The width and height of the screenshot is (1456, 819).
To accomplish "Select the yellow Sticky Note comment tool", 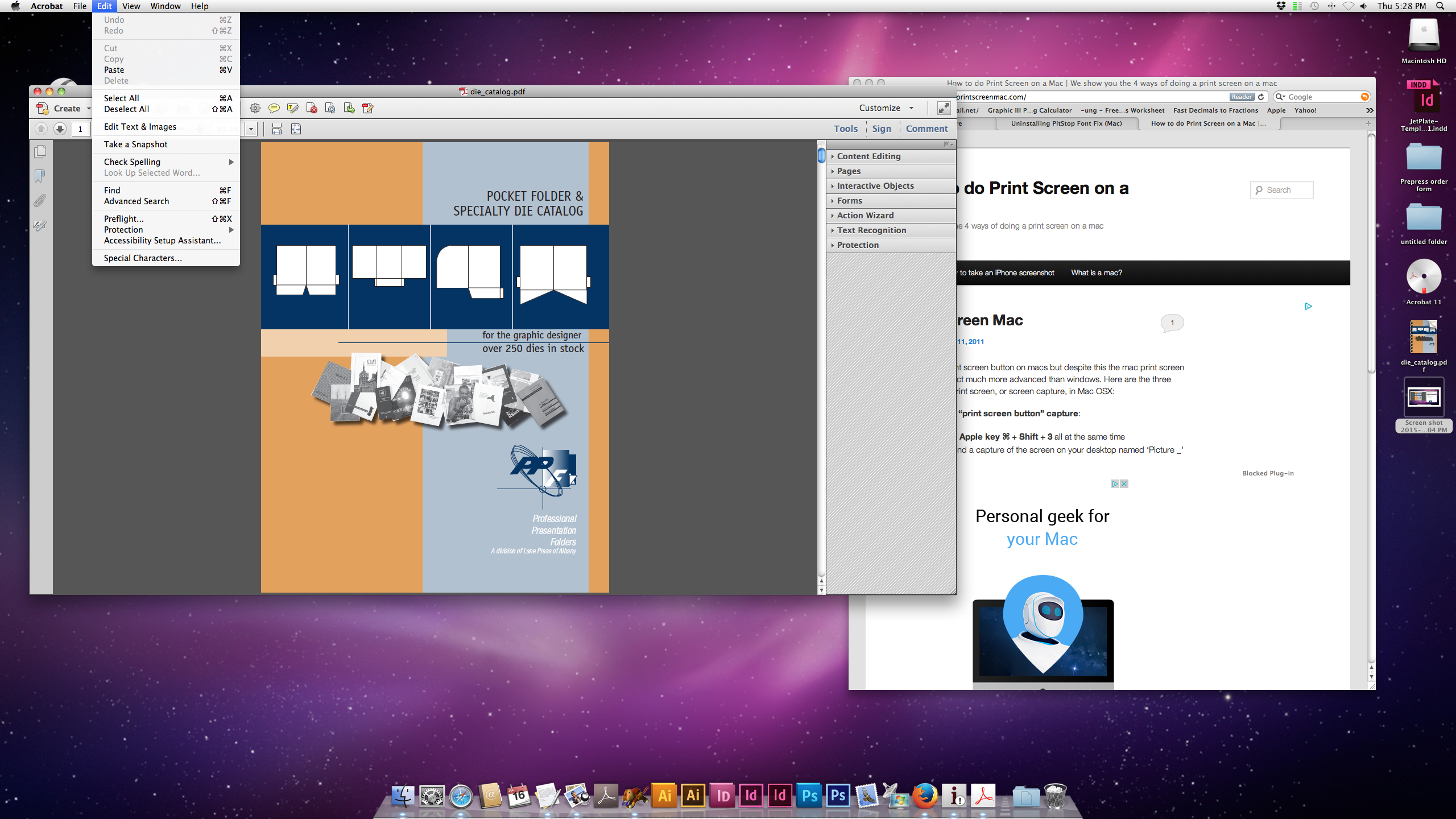I will coord(274,108).
